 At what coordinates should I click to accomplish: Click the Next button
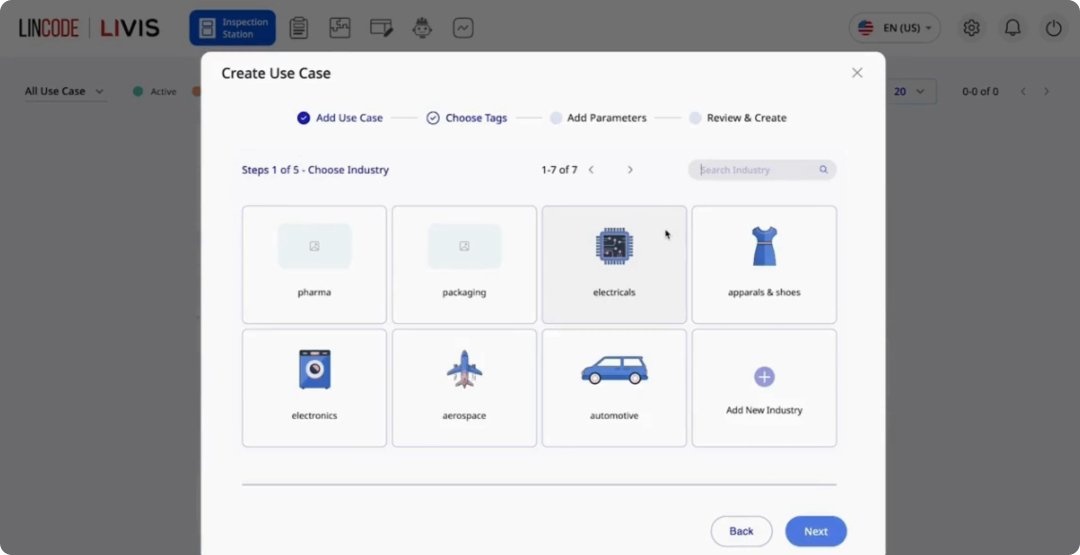[x=815, y=531]
